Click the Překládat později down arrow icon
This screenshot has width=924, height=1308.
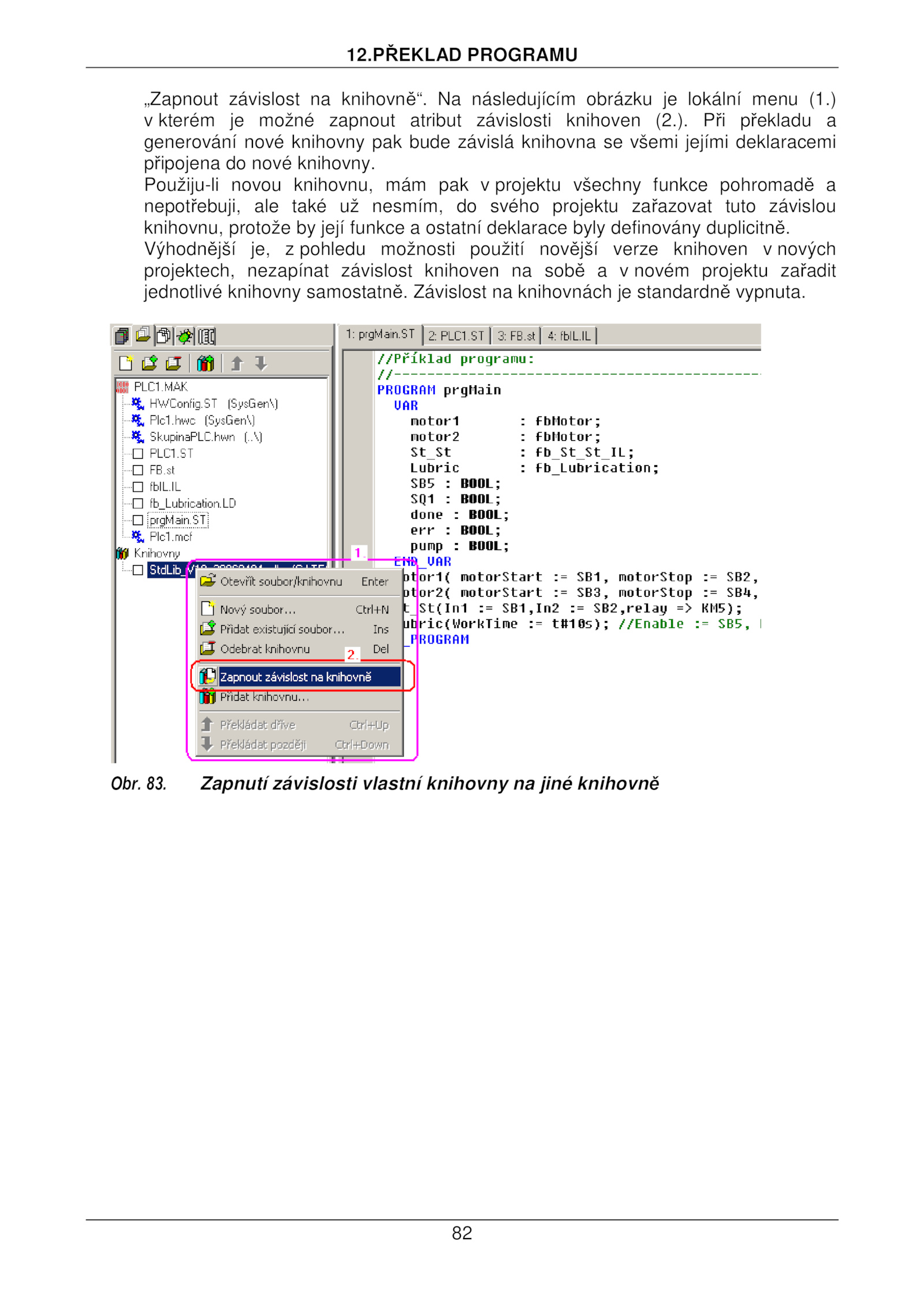(x=207, y=744)
